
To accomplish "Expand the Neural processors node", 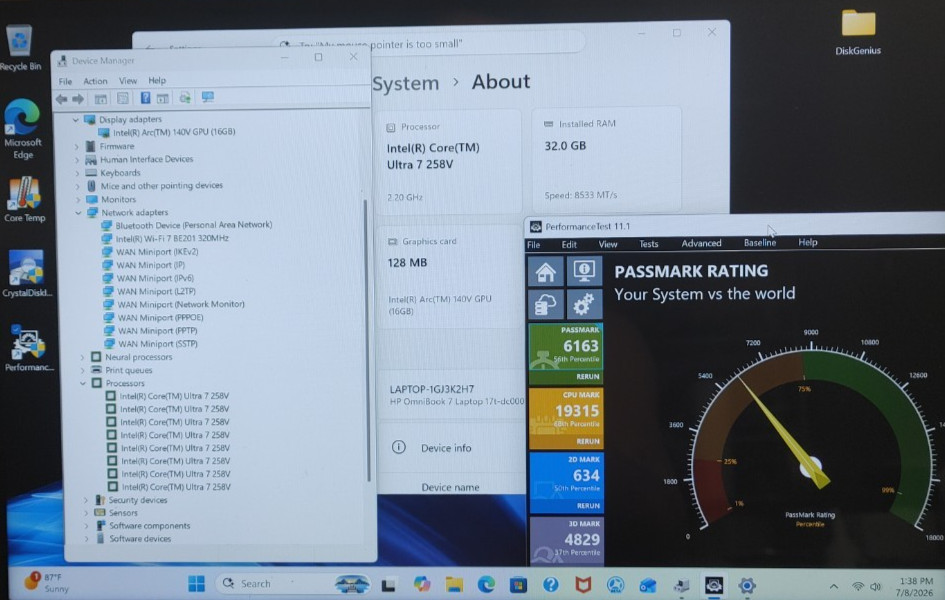I will pos(83,357).
